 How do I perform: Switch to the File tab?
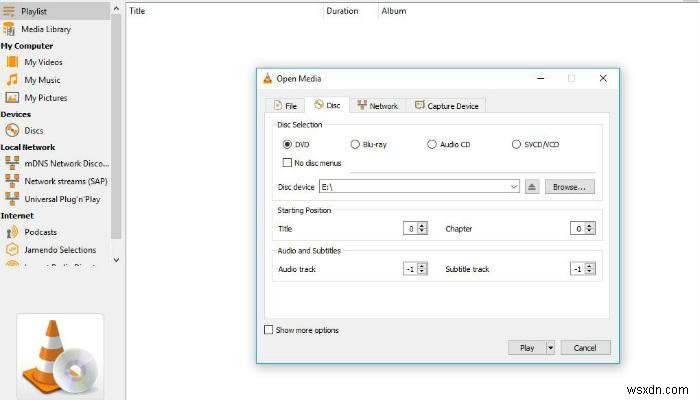coord(285,105)
